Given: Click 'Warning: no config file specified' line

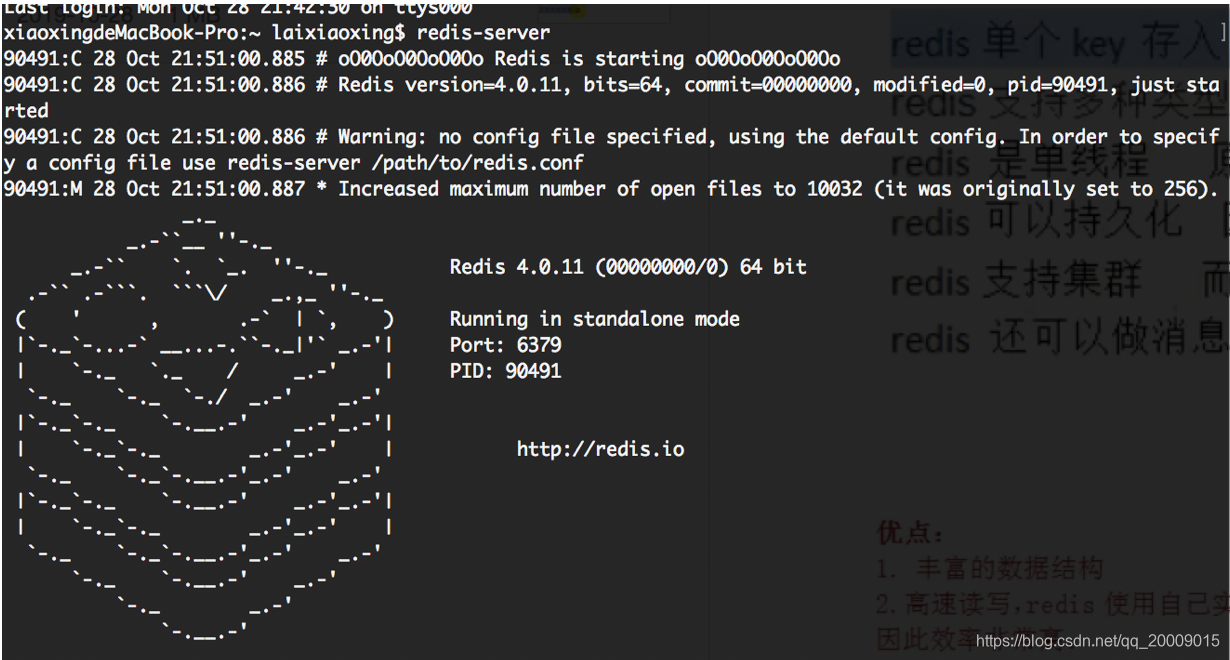Looking at the screenshot, I should [612, 149].
